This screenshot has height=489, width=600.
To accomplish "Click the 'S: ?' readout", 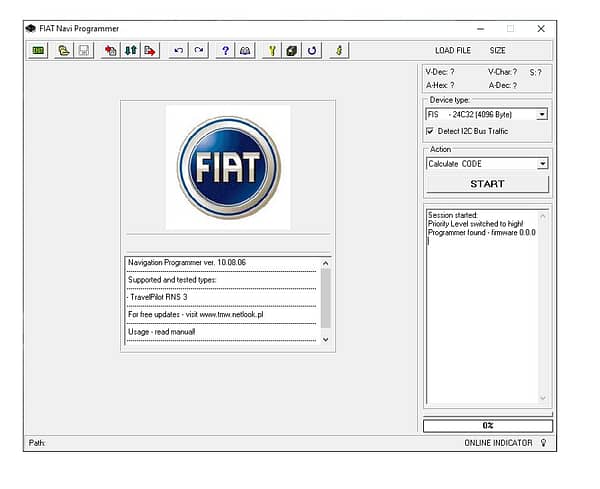I will pos(536,72).
